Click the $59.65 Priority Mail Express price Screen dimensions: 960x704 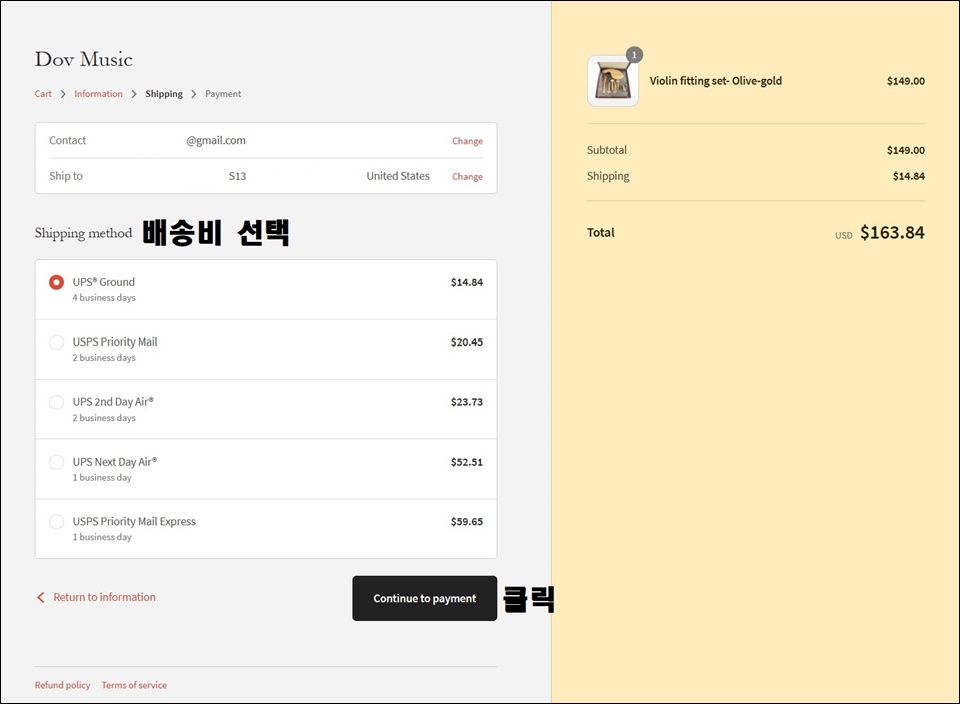[467, 522]
